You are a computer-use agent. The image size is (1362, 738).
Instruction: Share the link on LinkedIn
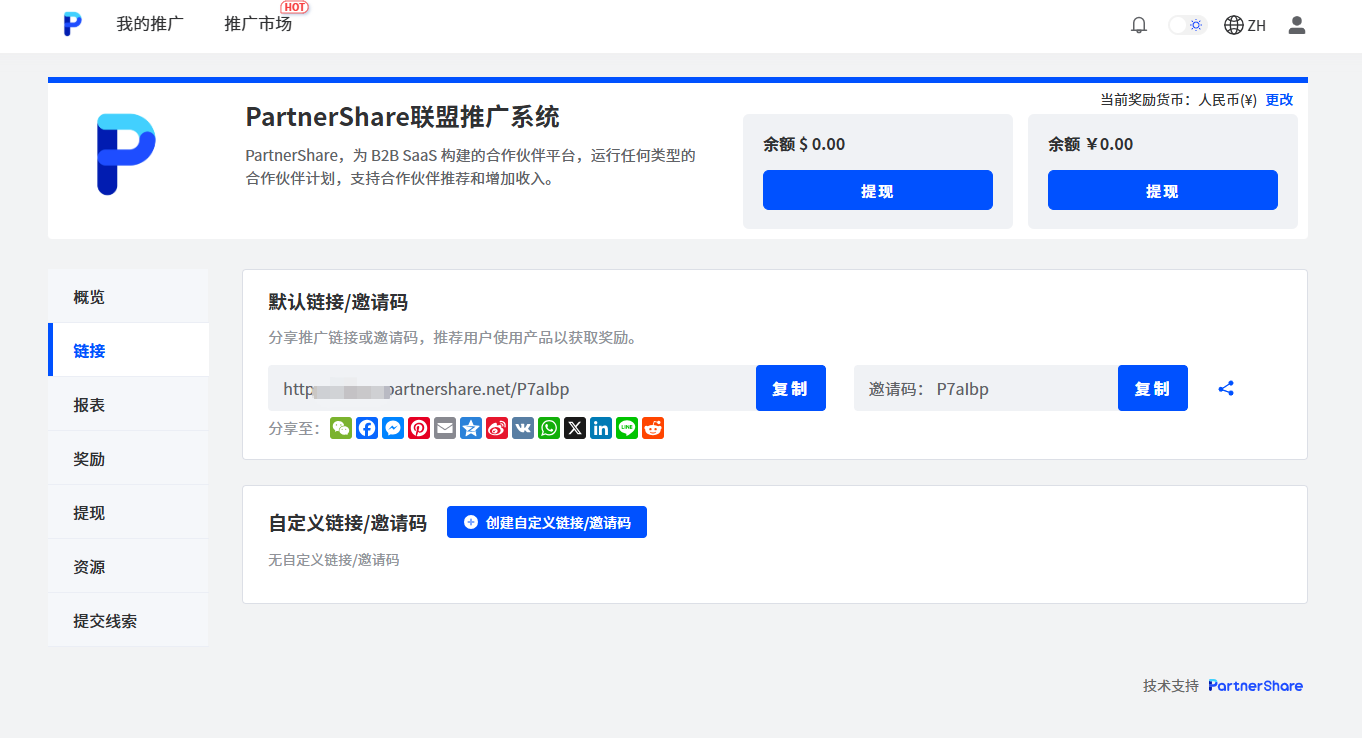click(601, 428)
